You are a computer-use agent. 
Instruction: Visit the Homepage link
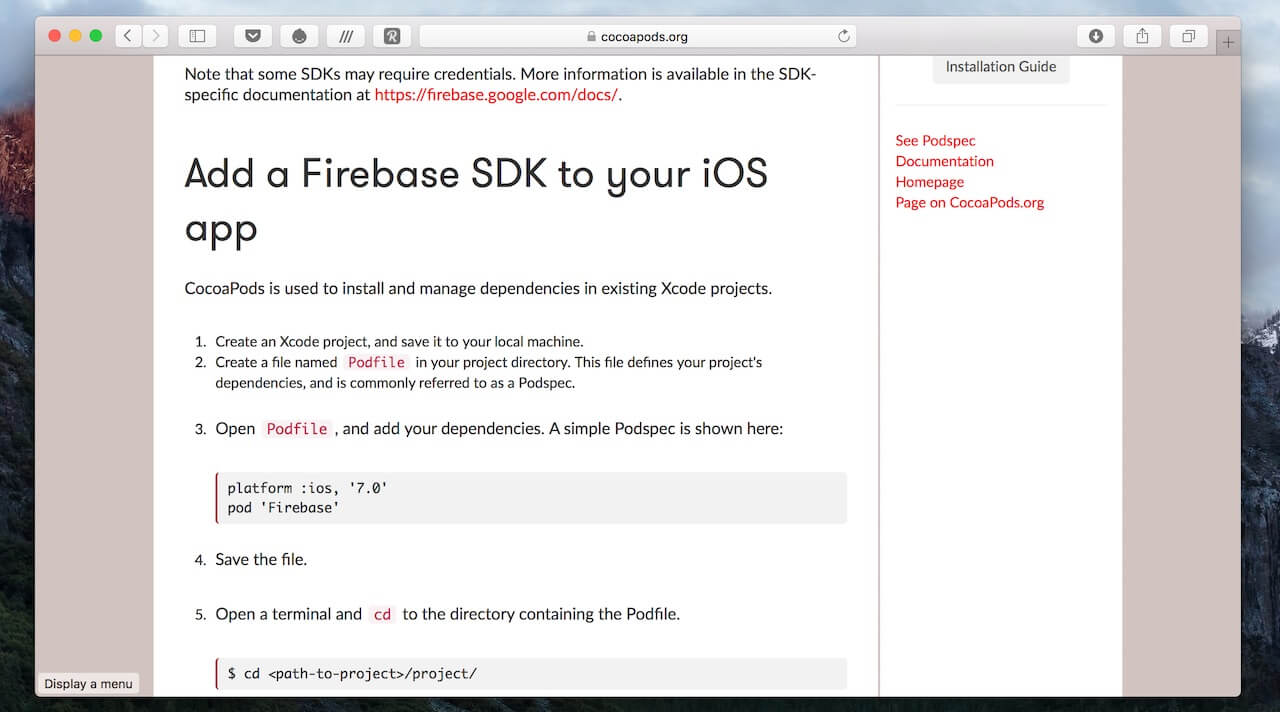[x=929, y=182]
